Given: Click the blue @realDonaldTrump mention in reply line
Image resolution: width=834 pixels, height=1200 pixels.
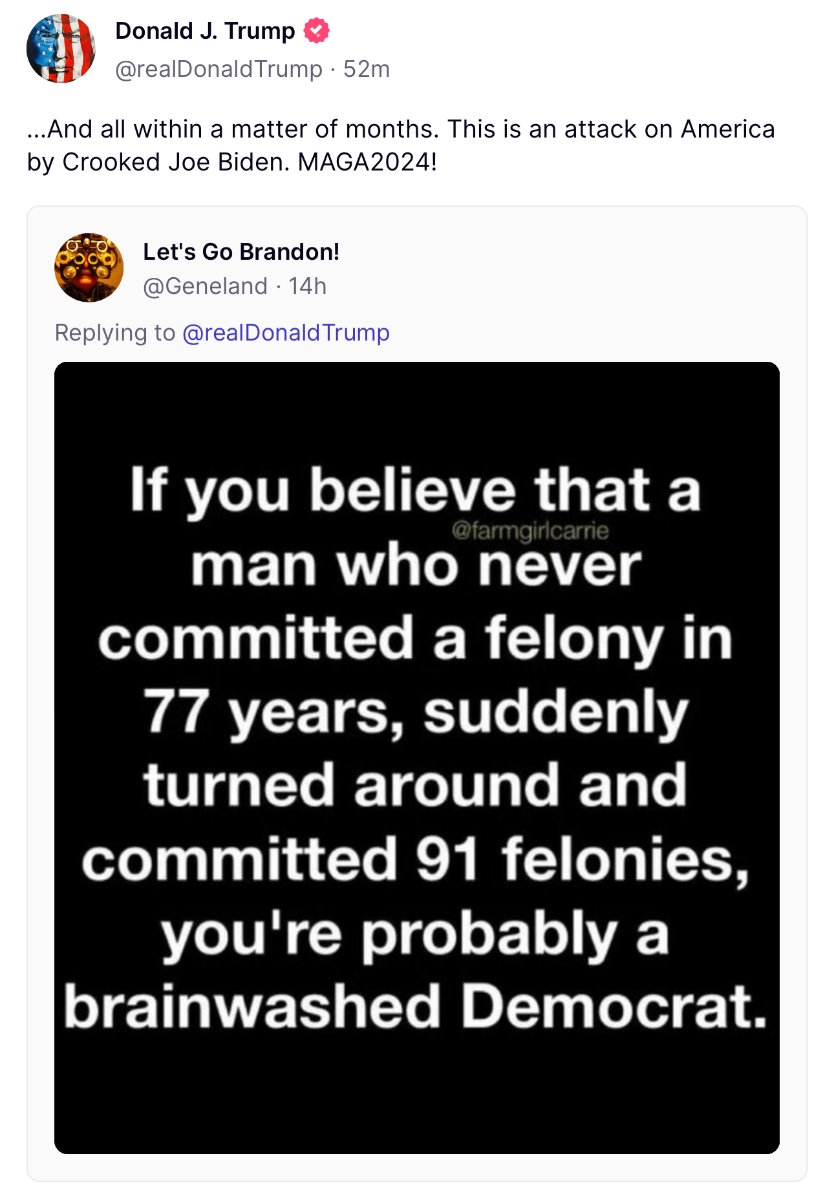Looking at the screenshot, I should pos(286,333).
